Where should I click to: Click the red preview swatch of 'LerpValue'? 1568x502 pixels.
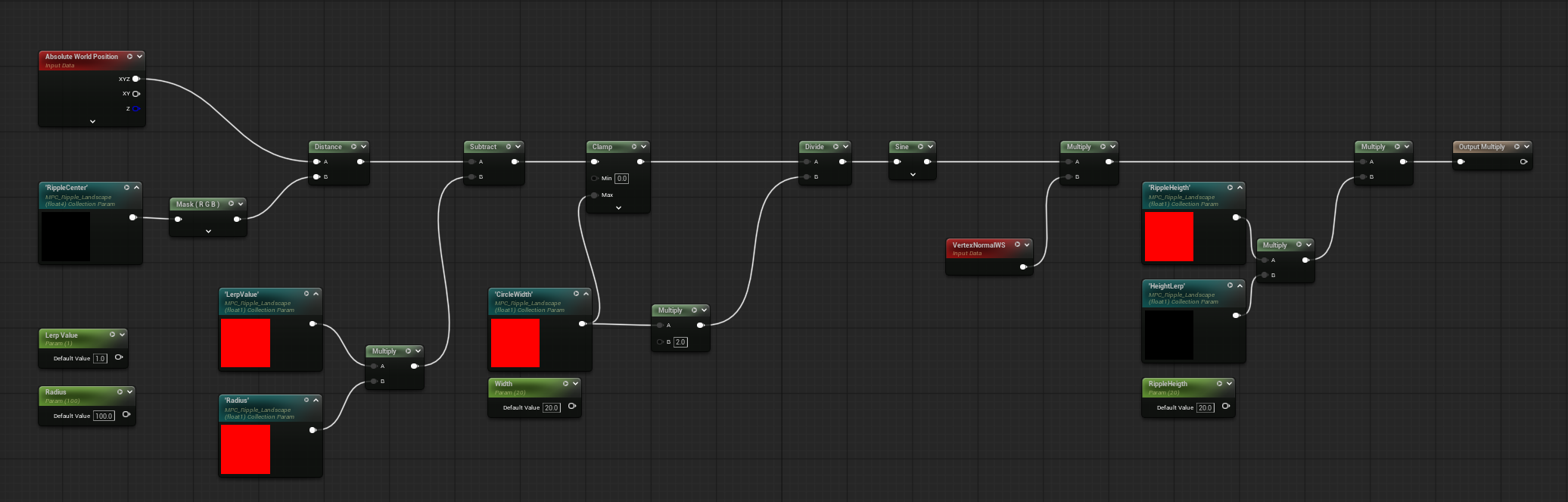245,343
